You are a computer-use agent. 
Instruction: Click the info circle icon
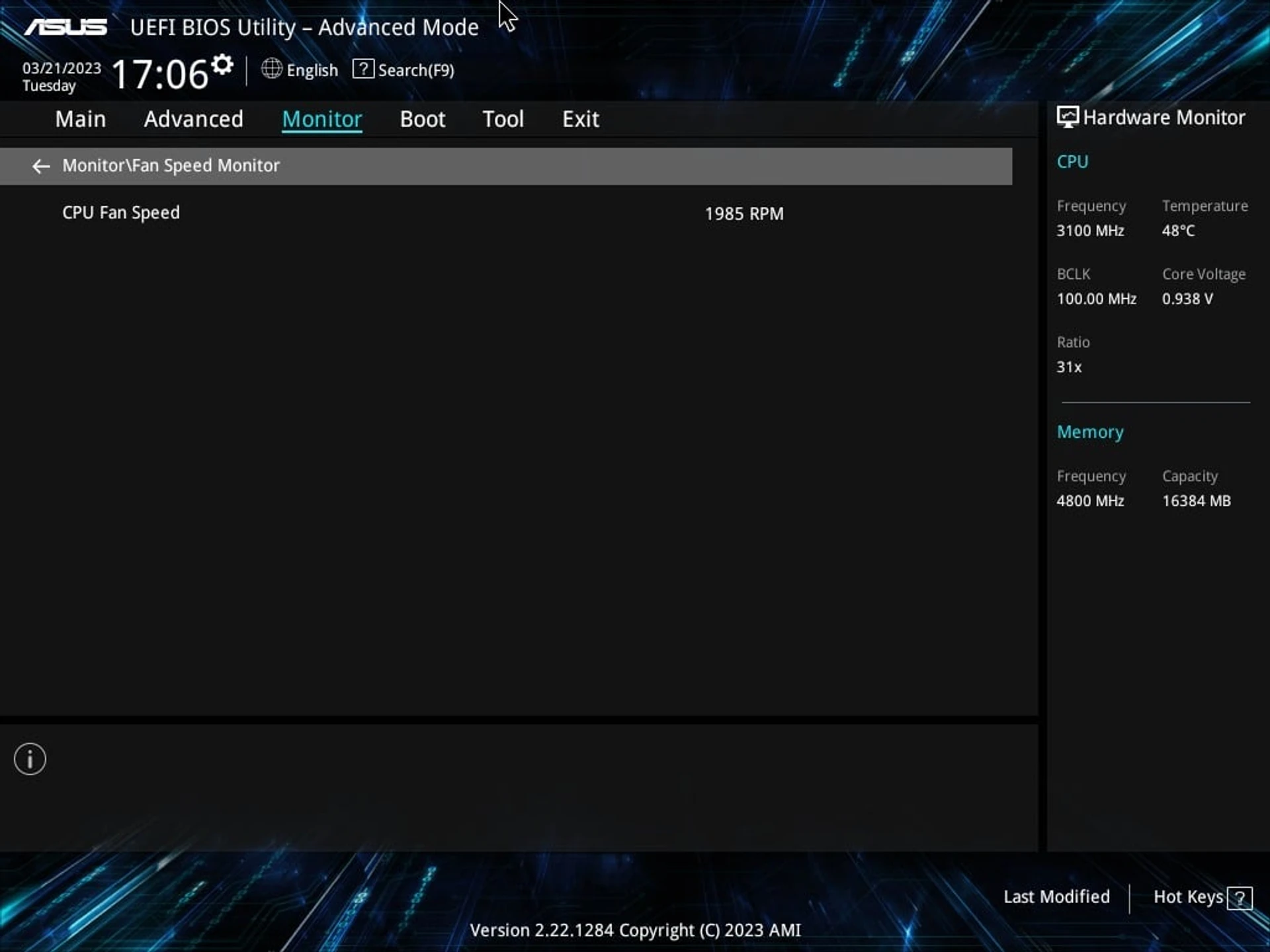pos(30,759)
